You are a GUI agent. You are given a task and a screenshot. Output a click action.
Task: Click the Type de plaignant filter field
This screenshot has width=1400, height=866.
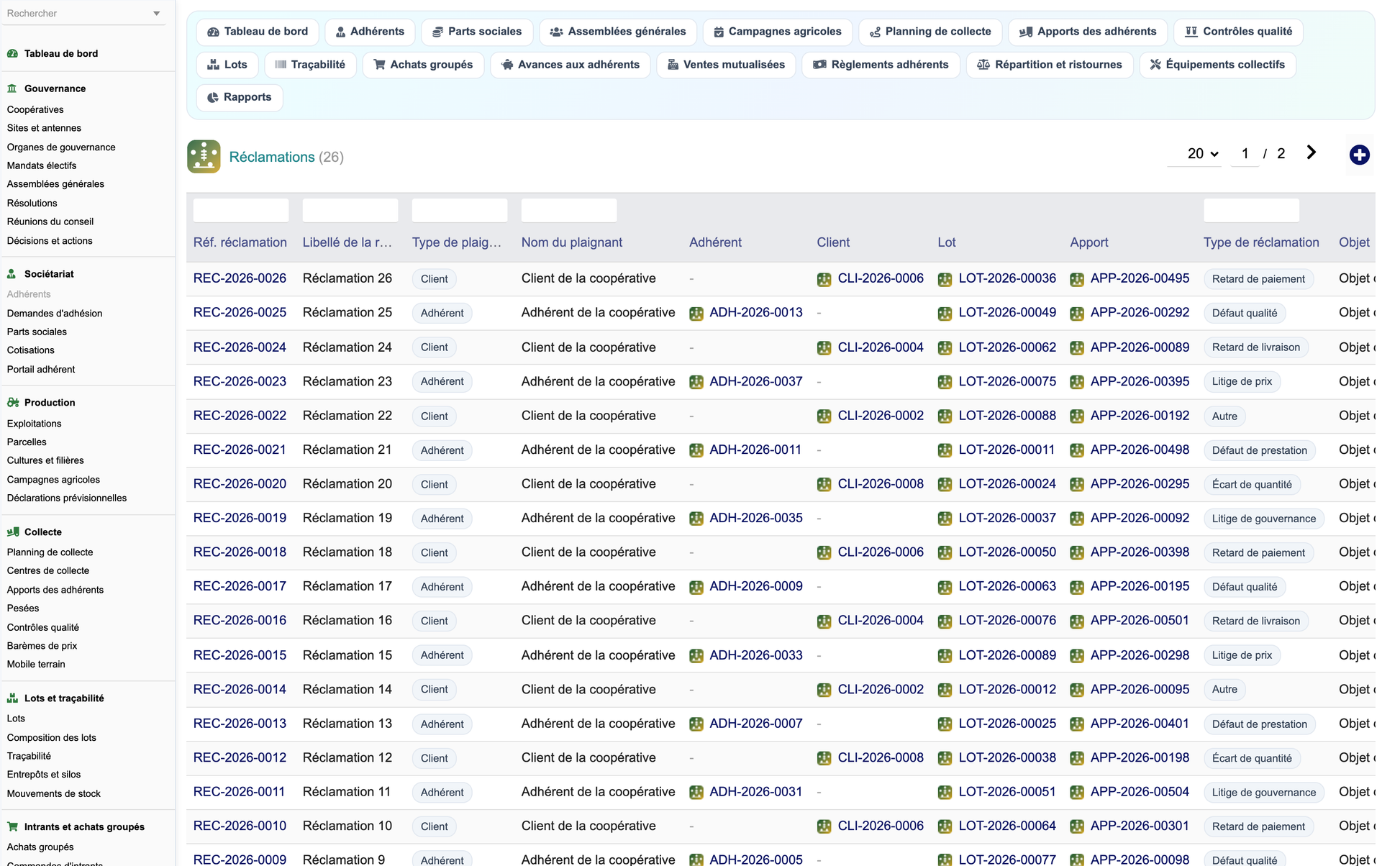[460, 210]
